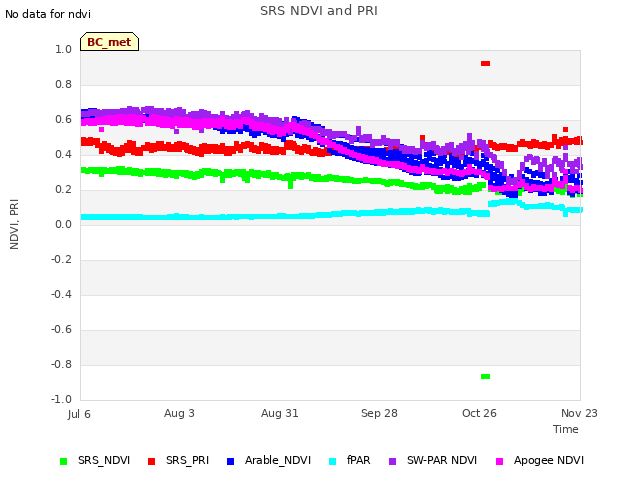The width and height of the screenshot is (640, 480).
Task: Click the Aug 31 x-axis label
Action: pyautogui.click(x=280, y=413)
